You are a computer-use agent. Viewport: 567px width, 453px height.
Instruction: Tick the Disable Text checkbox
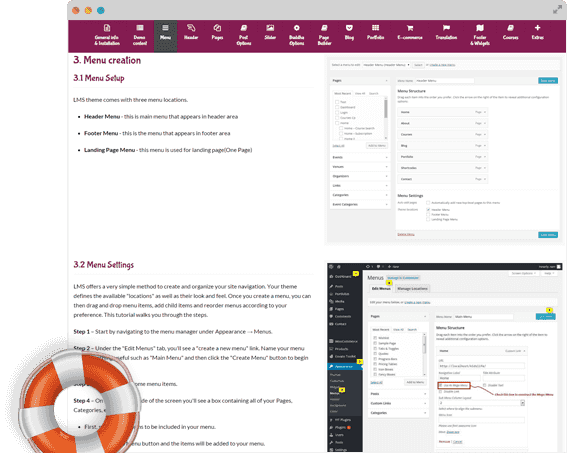[x=485, y=385]
